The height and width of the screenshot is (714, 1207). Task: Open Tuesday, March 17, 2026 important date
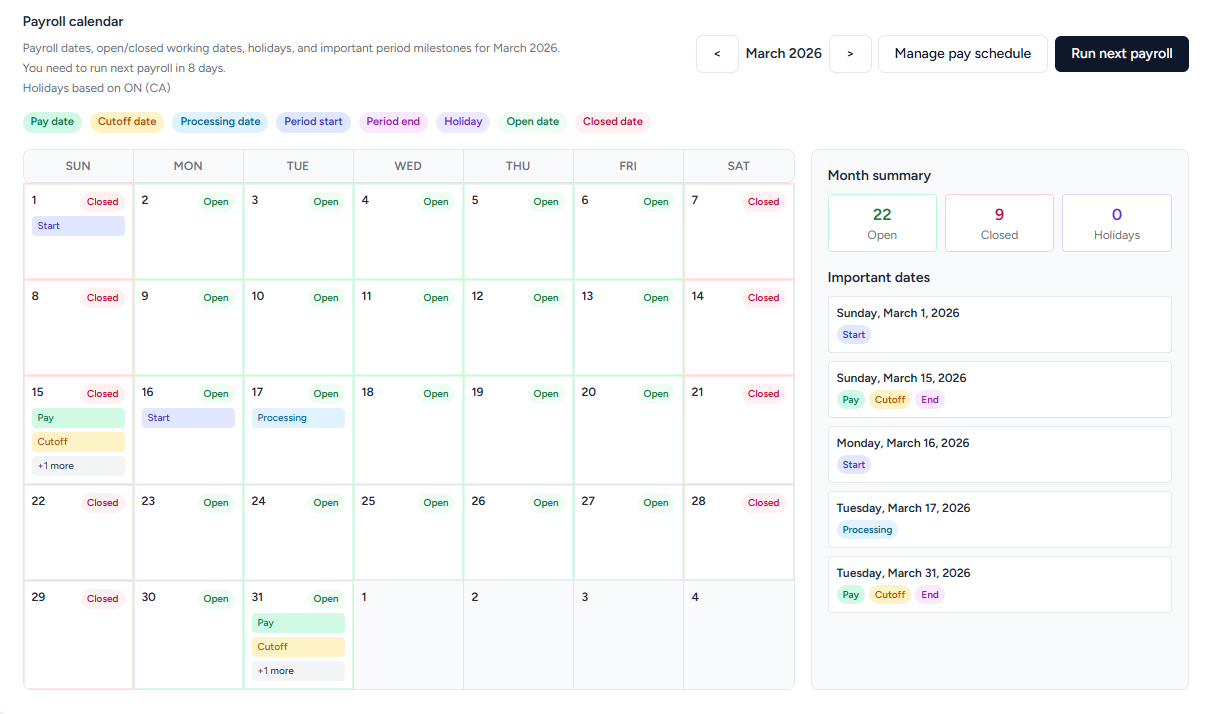999,519
